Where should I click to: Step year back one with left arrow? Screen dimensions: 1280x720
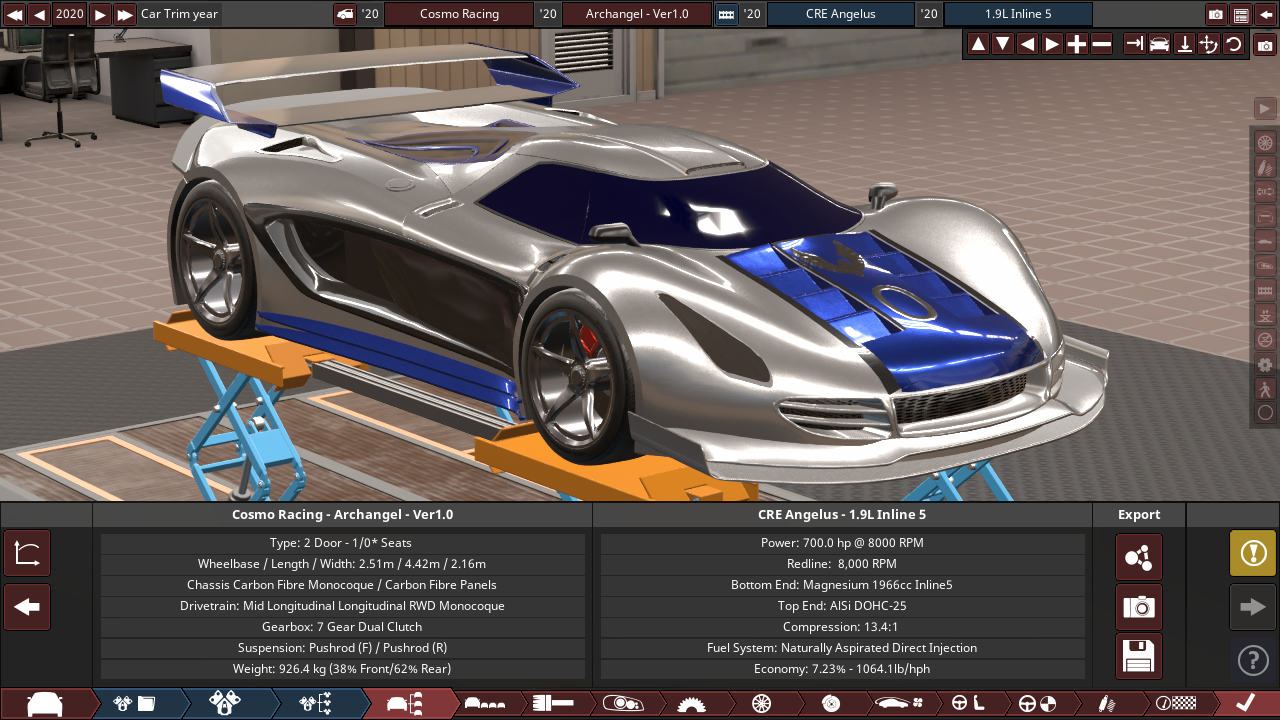(x=39, y=14)
